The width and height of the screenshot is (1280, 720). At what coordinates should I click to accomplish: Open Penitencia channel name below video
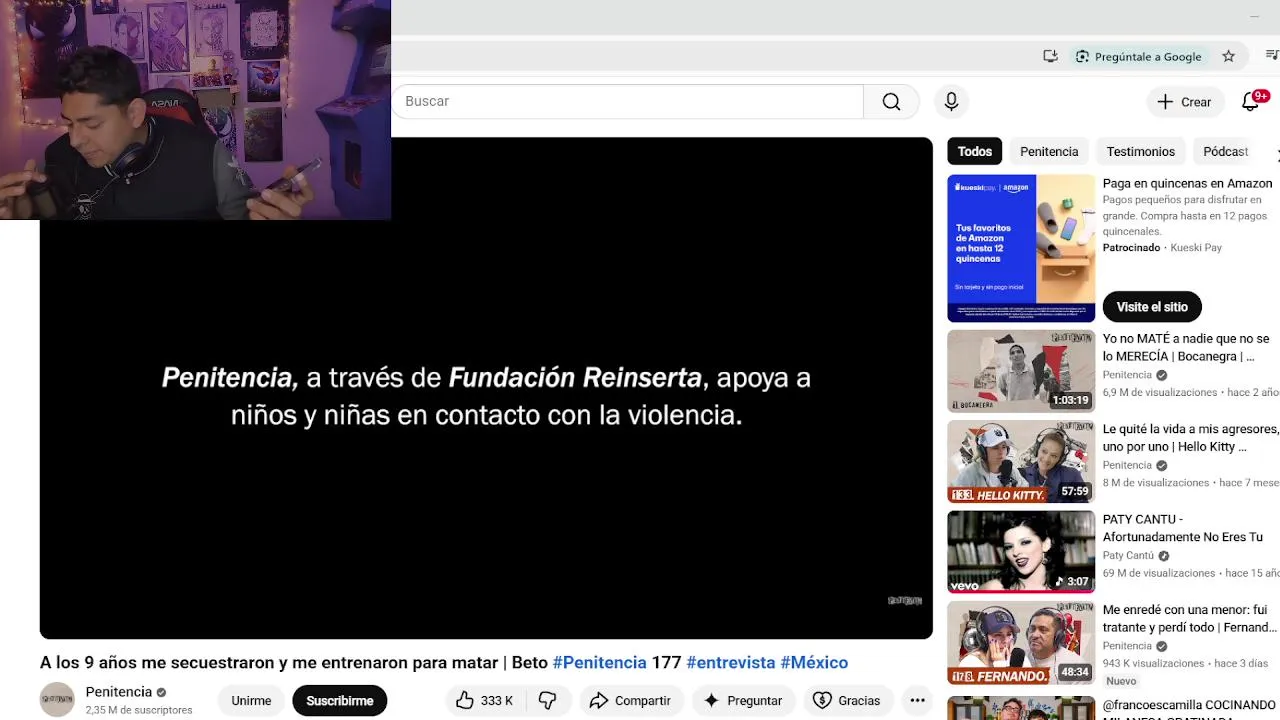pos(119,692)
